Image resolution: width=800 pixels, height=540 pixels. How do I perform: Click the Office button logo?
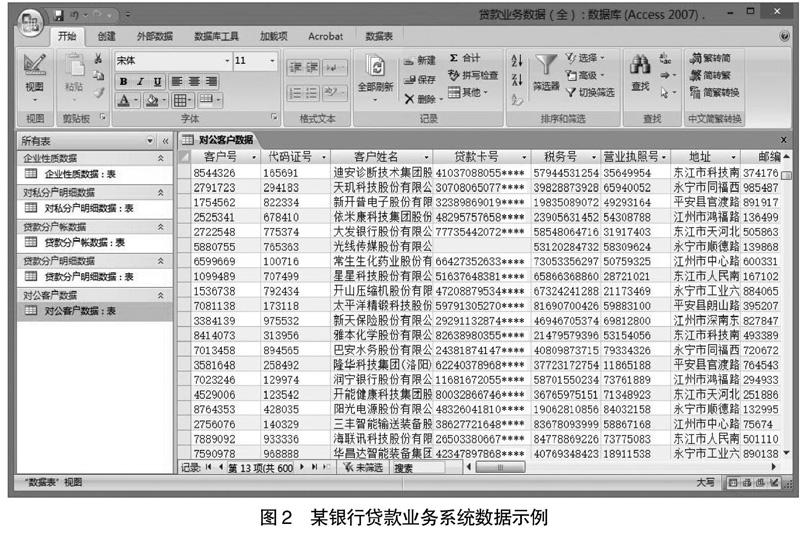pyautogui.click(x=30, y=22)
